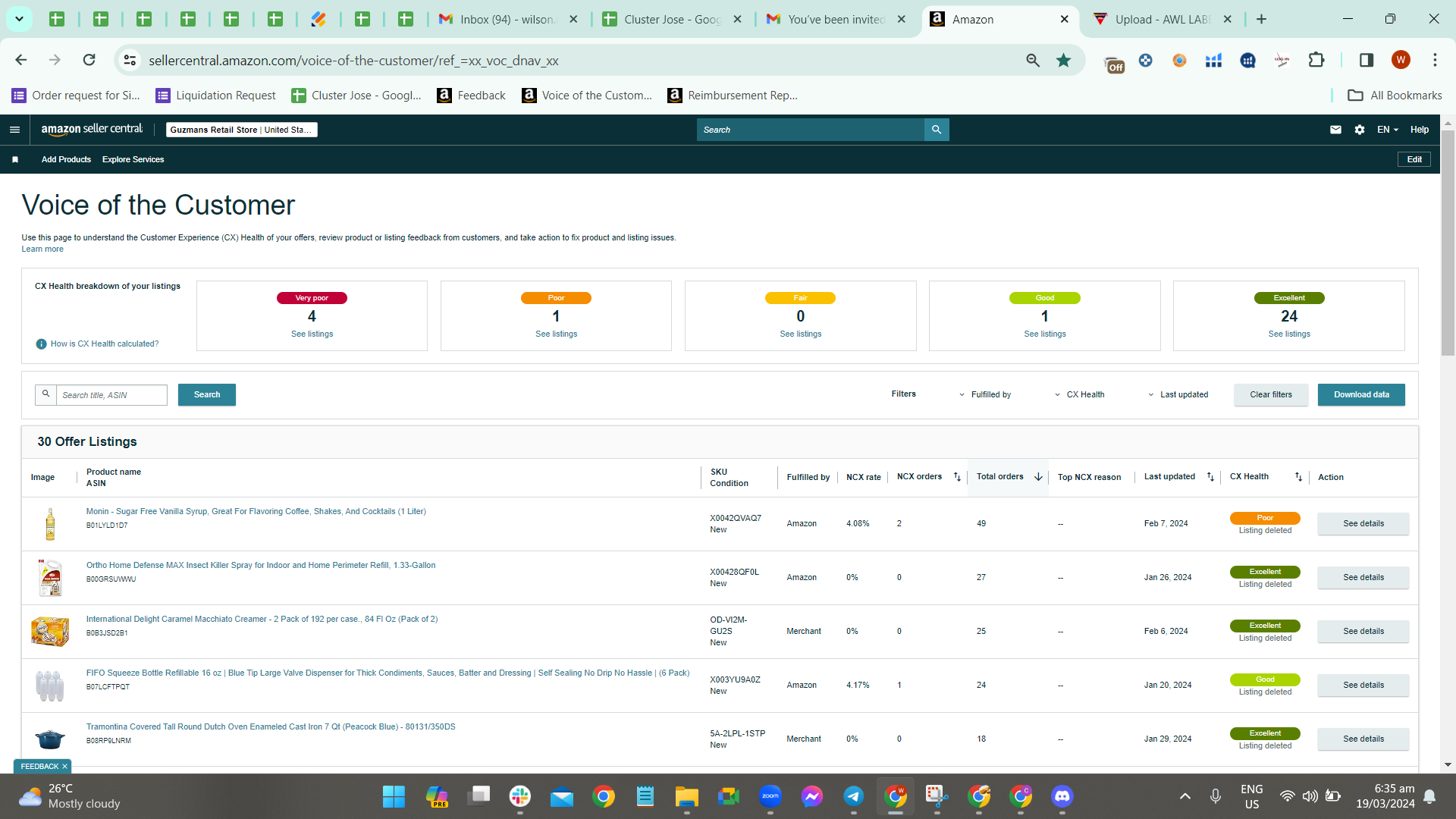This screenshot has width=1456, height=819.
Task: Open the settings gear icon
Action: click(1360, 130)
